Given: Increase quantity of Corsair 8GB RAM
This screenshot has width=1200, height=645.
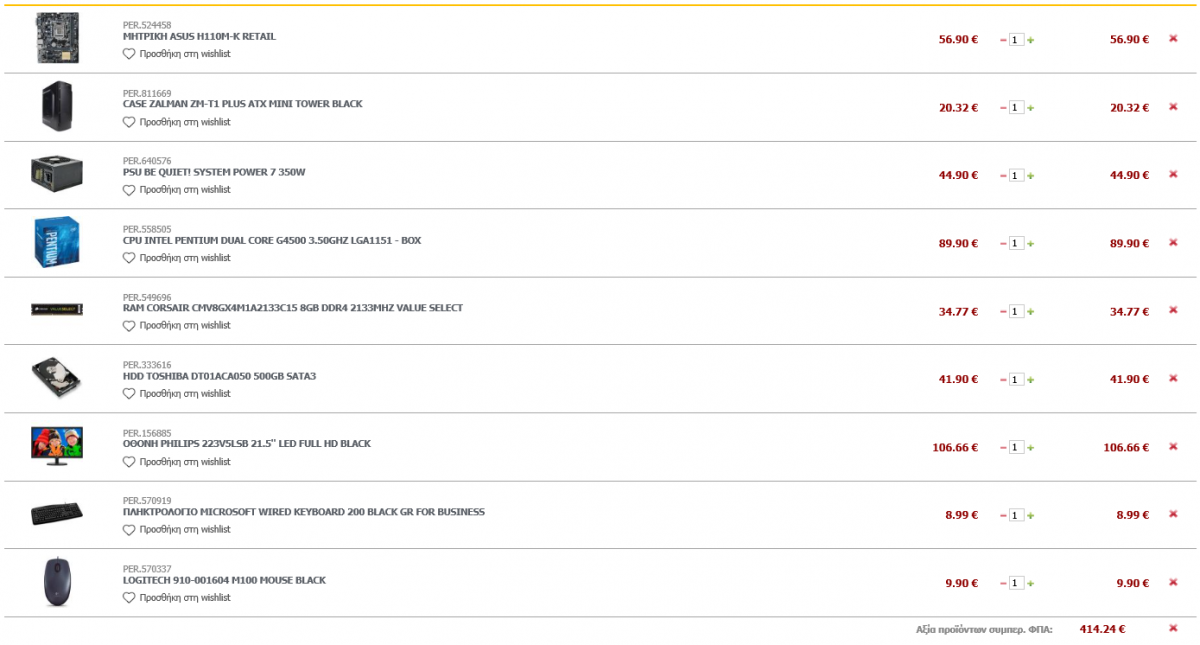Looking at the screenshot, I should coord(1031,312).
